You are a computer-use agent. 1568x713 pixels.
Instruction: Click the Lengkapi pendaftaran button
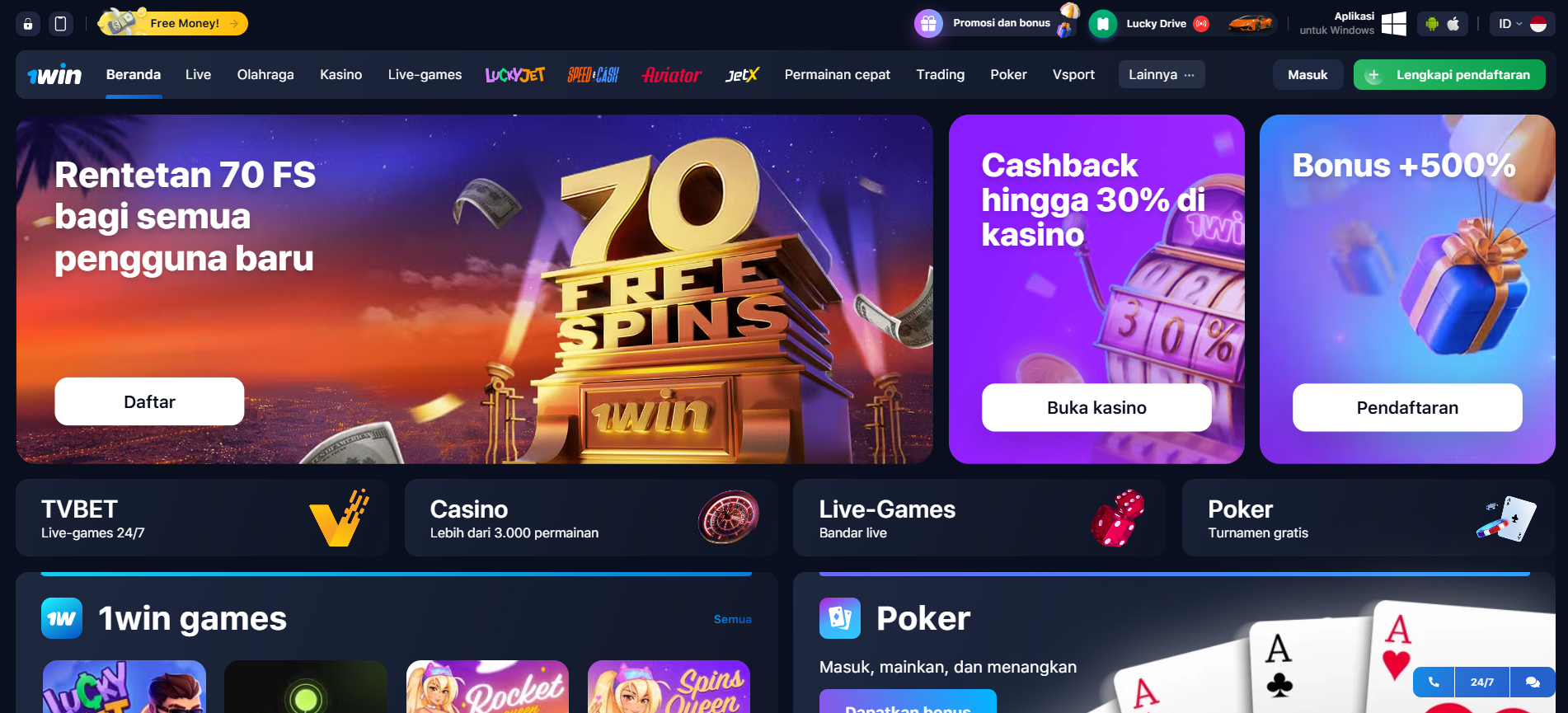(x=1449, y=74)
